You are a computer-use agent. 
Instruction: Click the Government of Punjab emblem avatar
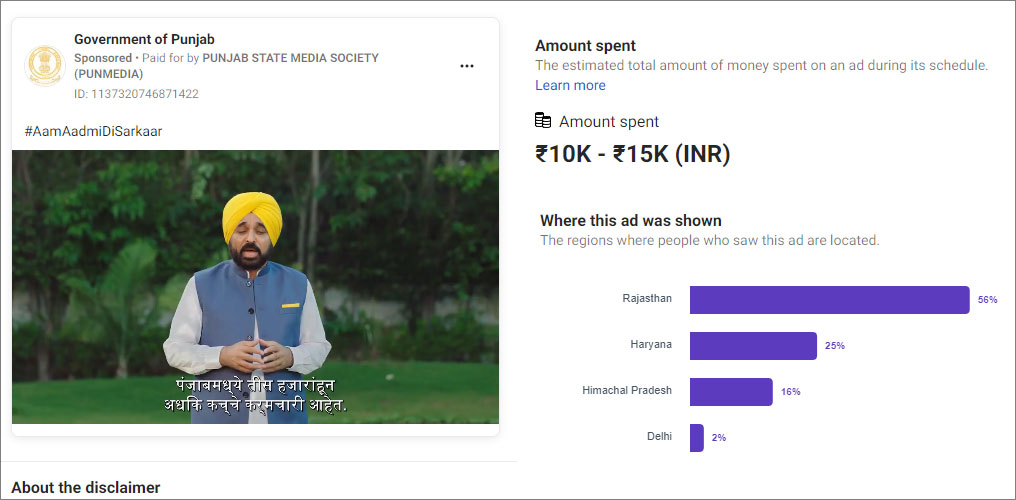(43, 65)
